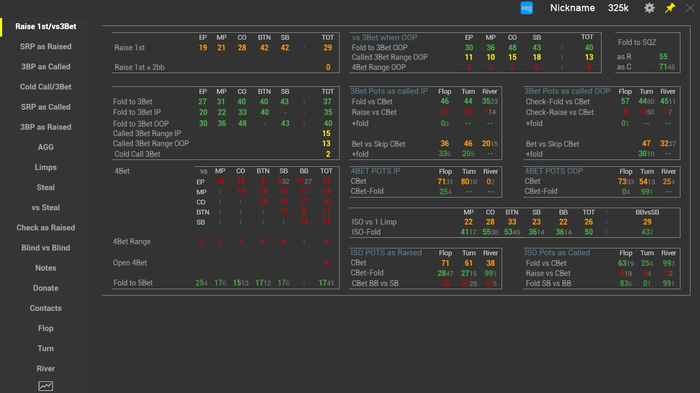This screenshot has height=393, width=700.
Task: Click the ISO-Fold label
Action: coord(366,232)
